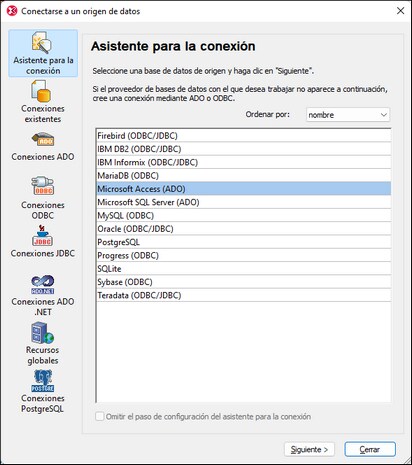Viewport: 412px width, 465px height.
Task: Click the Siguiente > button
Action: click(309, 449)
